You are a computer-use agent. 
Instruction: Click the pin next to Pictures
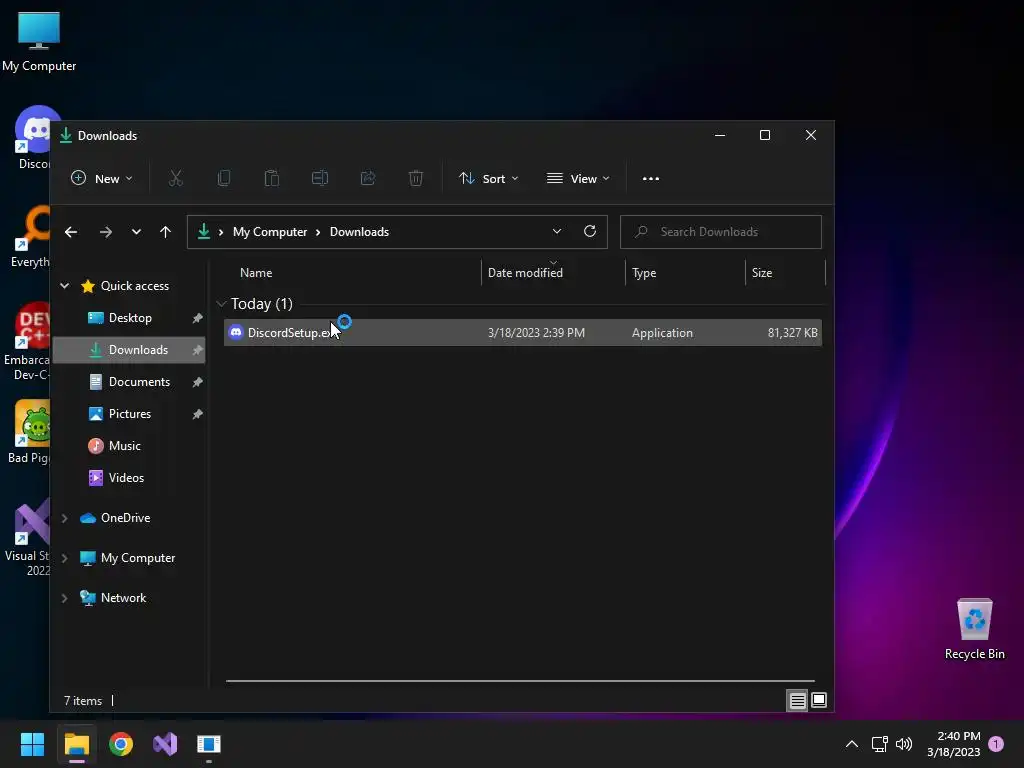(x=197, y=414)
